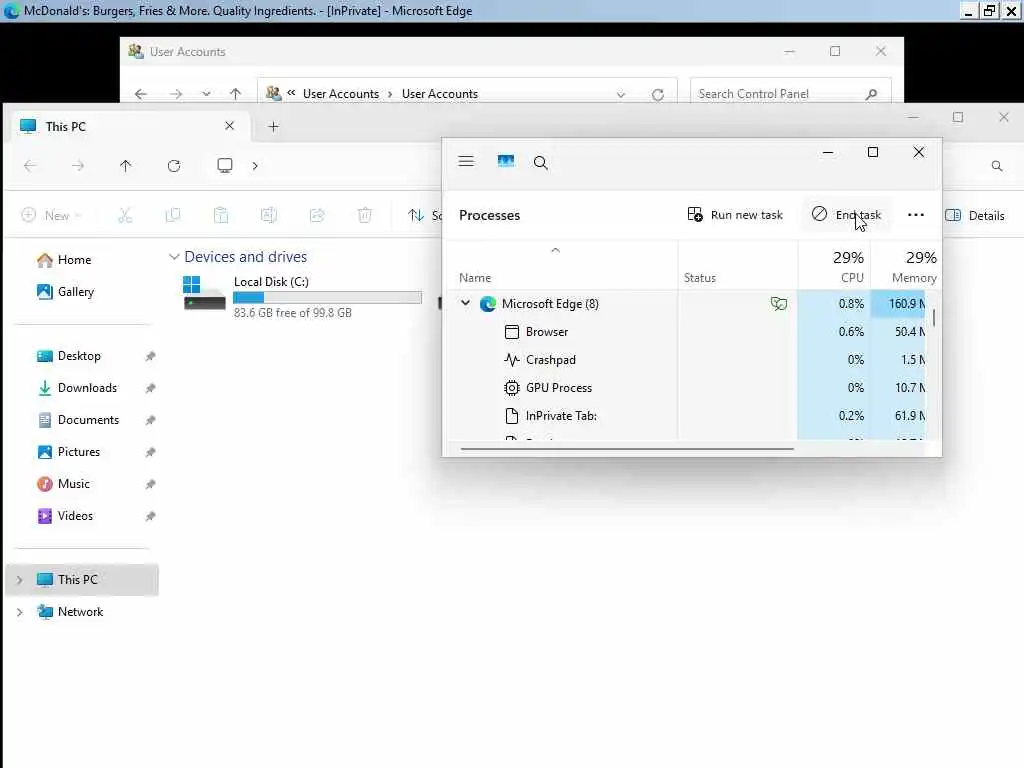1024x768 pixels.
Task: Unpin Desktop using its pin icon
Action: [x=150, y=356]
